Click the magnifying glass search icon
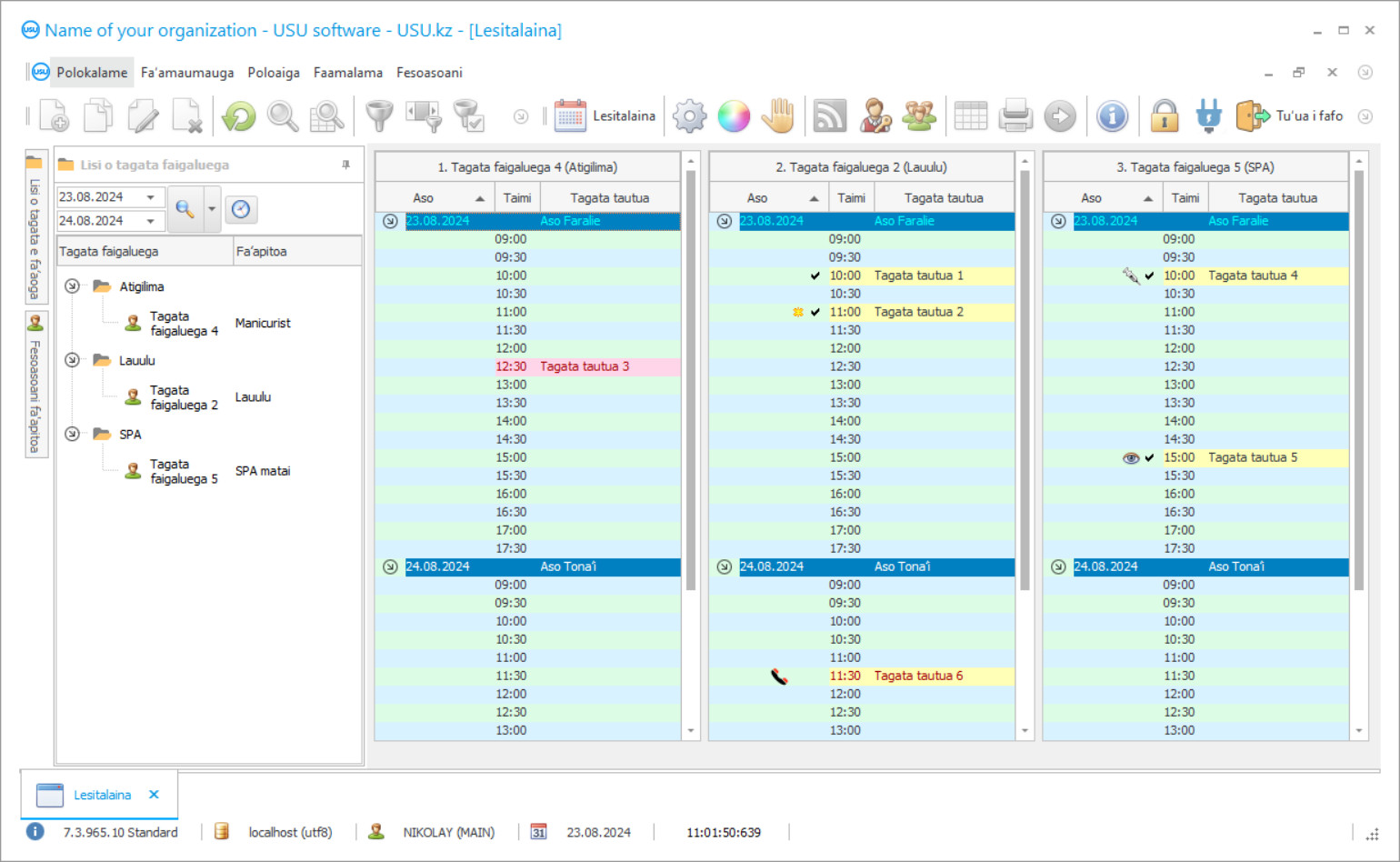The height and width of the screenshot is (862, 1400). (283, 116)
